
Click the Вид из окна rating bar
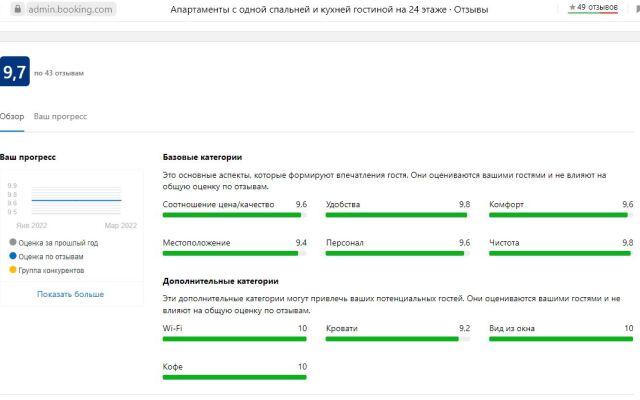pos(561,339)
